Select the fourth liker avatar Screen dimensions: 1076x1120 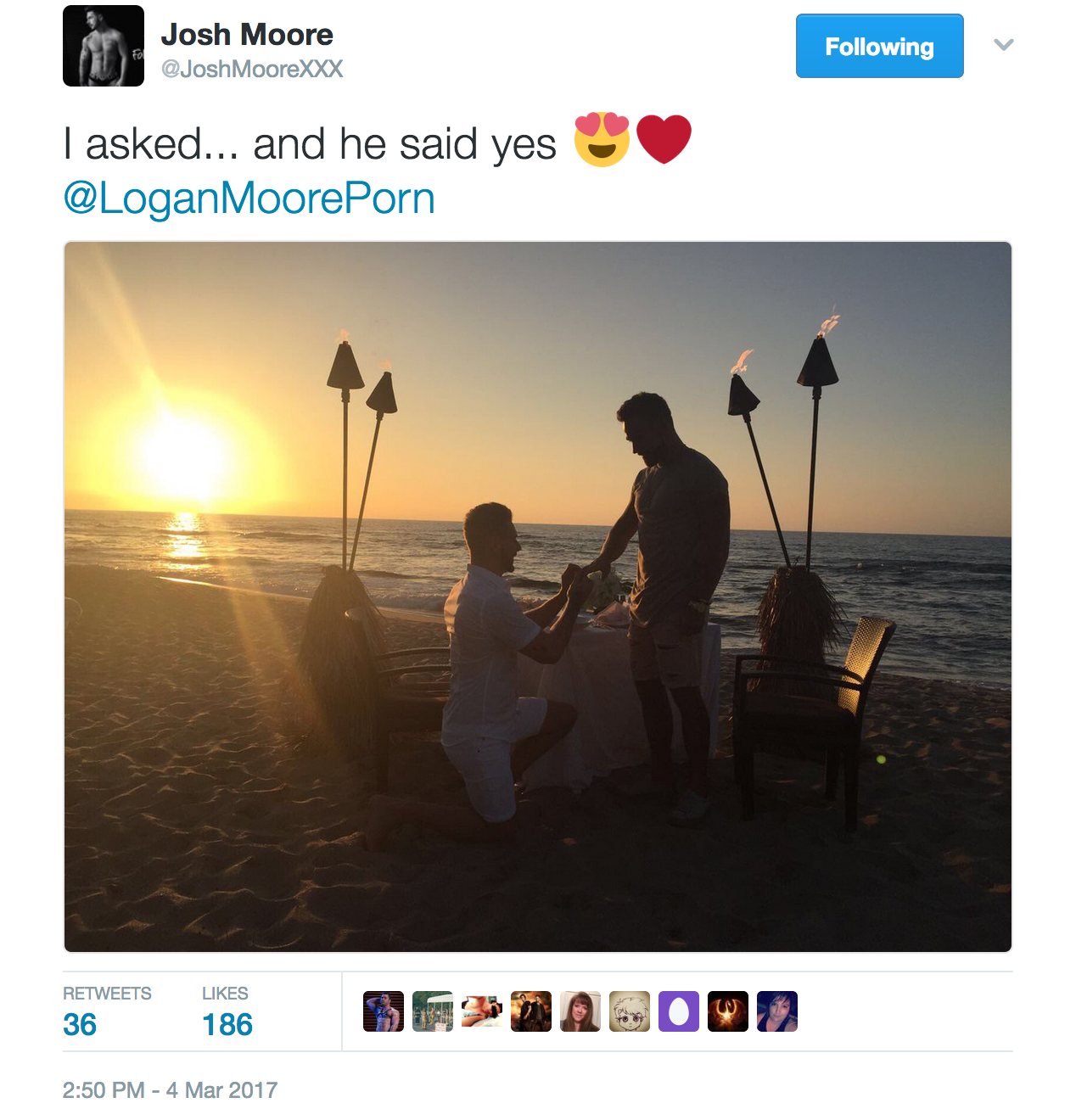[x=531, y=1011]
